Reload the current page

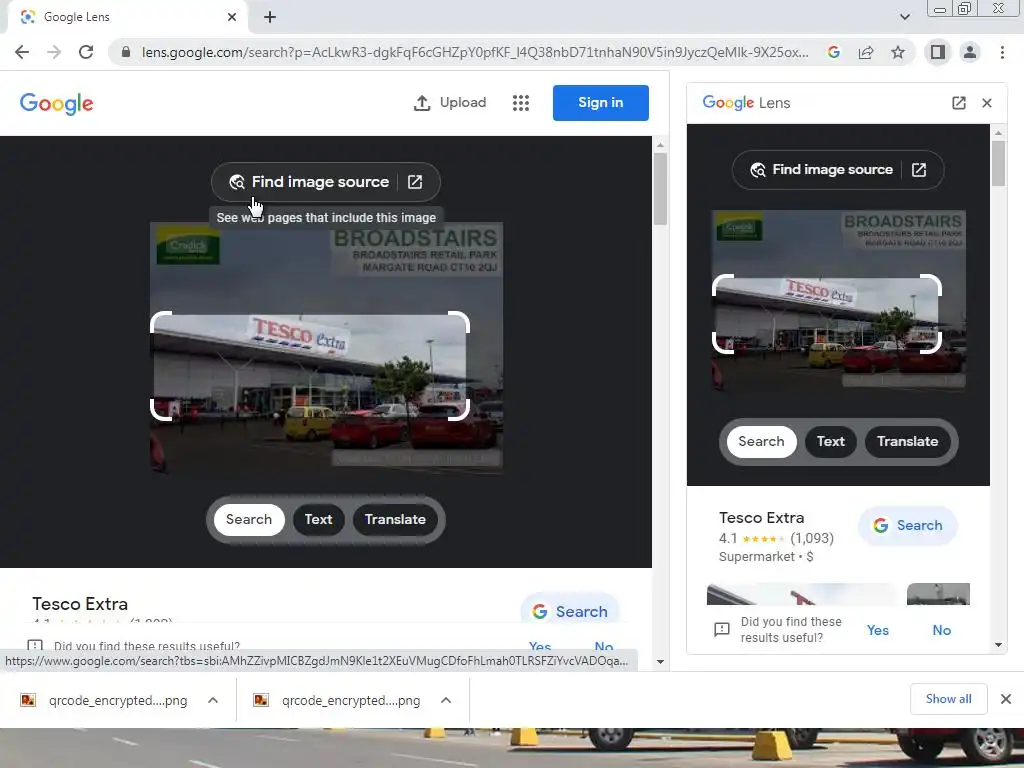86,52
